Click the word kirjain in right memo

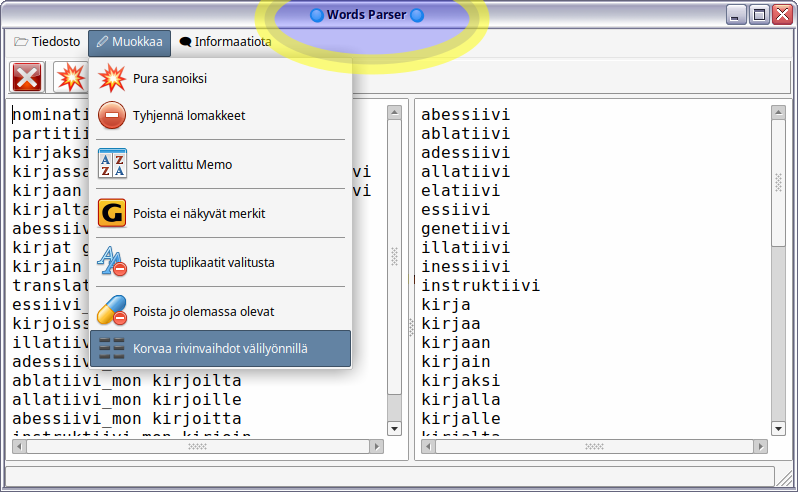click(x=455, y=362)
